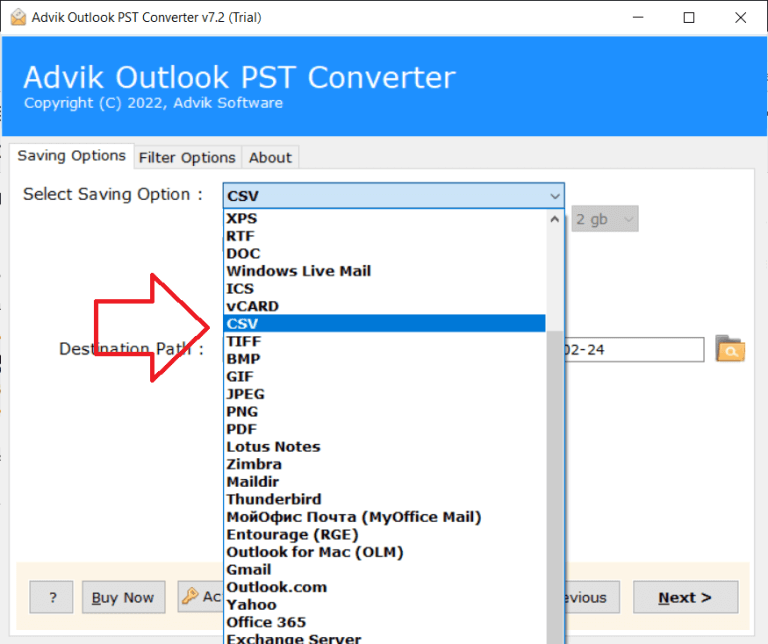Pick Zimbra from the dropdown
The image size is (768, 644).
point(384,464)
